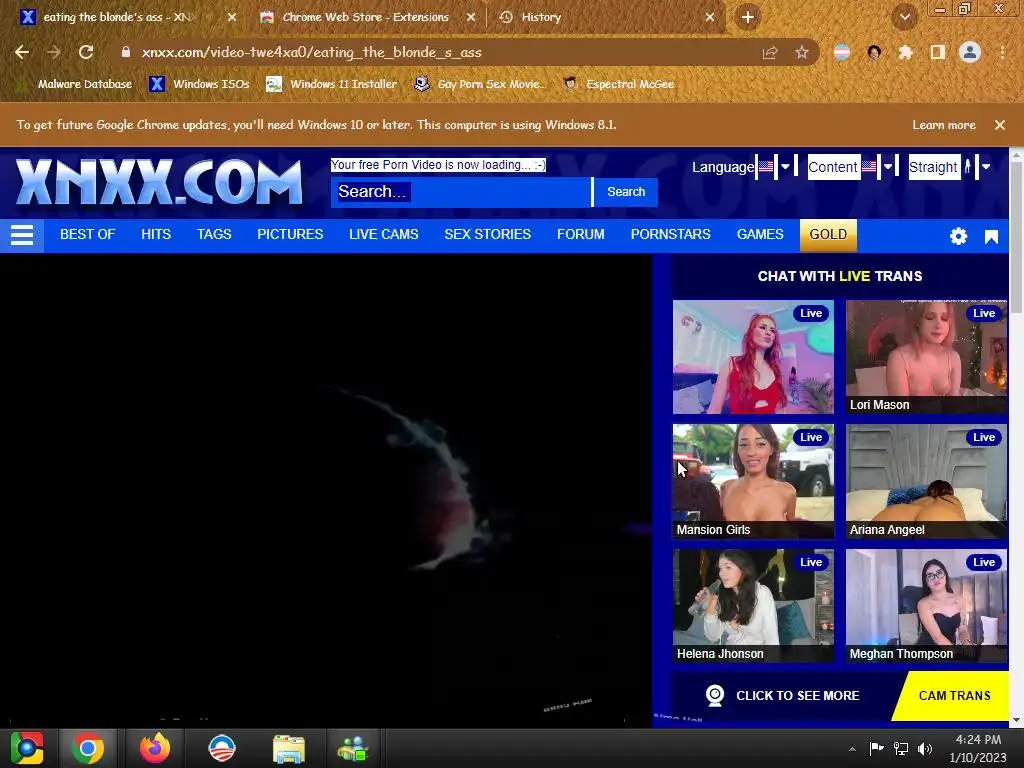The height and width of the screenshot is (768, 1024).
Task: Switch to the Chrome Web Store tab
Action: pyautogui.click(x=368, y=17)
